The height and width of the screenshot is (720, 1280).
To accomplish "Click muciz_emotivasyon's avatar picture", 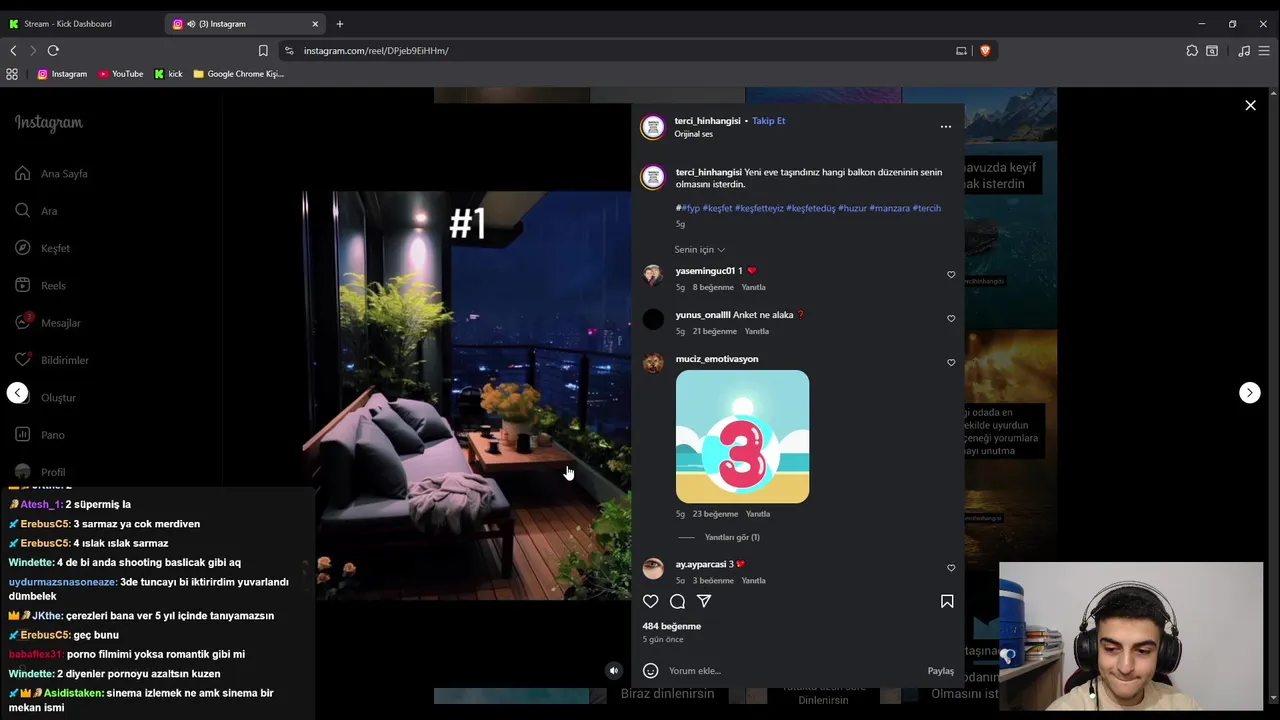I will 653,363.
